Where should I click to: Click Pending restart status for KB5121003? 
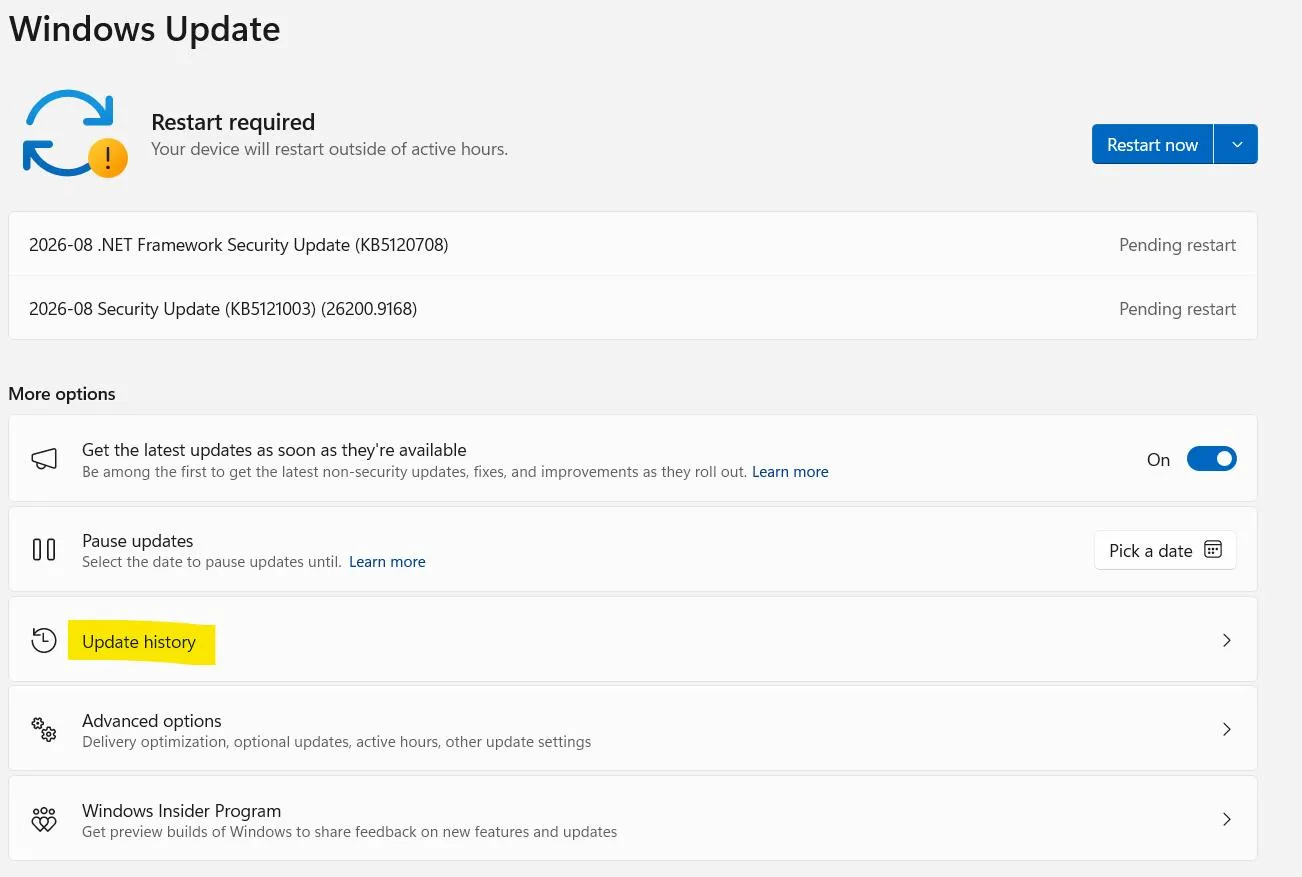tap(1177, 309)
